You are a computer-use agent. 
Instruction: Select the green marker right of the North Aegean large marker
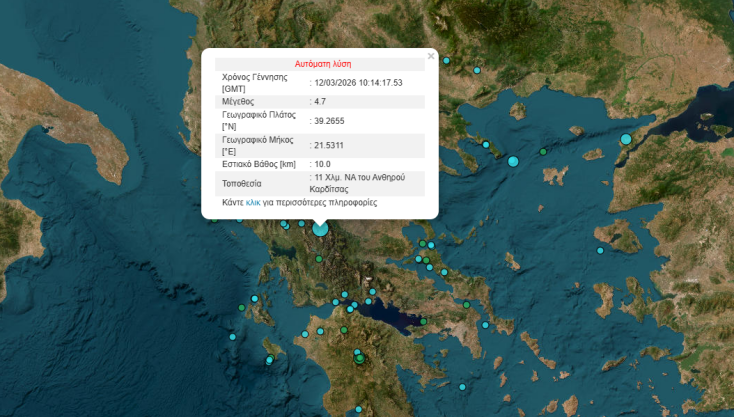pyautogui.click(x=543, y=152)
